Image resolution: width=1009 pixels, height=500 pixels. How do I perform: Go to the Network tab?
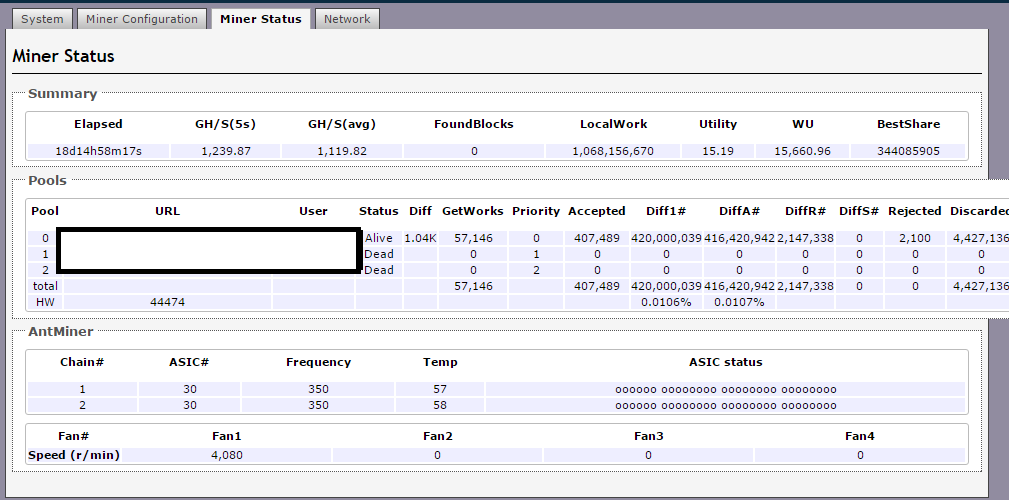click(347, 19)
